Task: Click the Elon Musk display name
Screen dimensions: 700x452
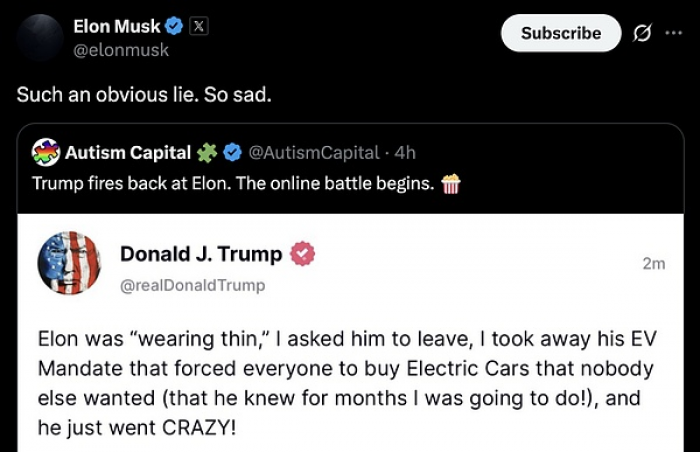Action: pyautogui.click(x=117, y=26)
